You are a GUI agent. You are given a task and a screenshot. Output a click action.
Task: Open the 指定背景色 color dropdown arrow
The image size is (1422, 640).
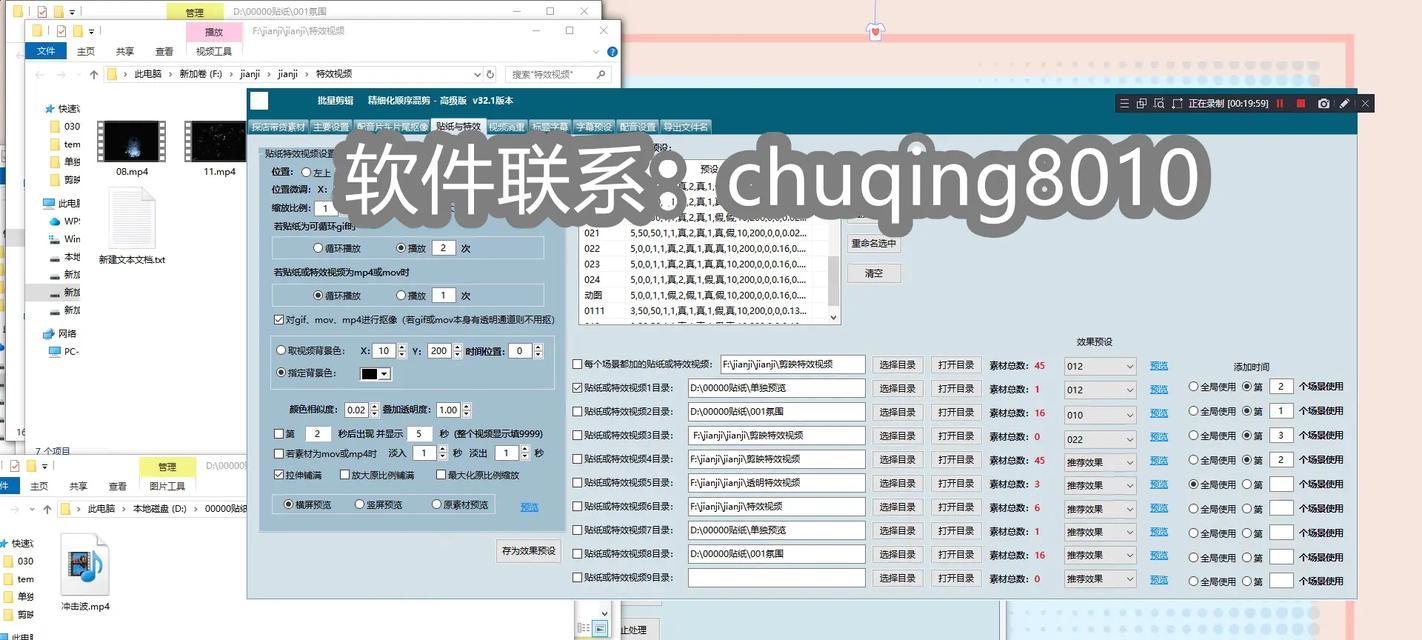(x=385, y=374)
